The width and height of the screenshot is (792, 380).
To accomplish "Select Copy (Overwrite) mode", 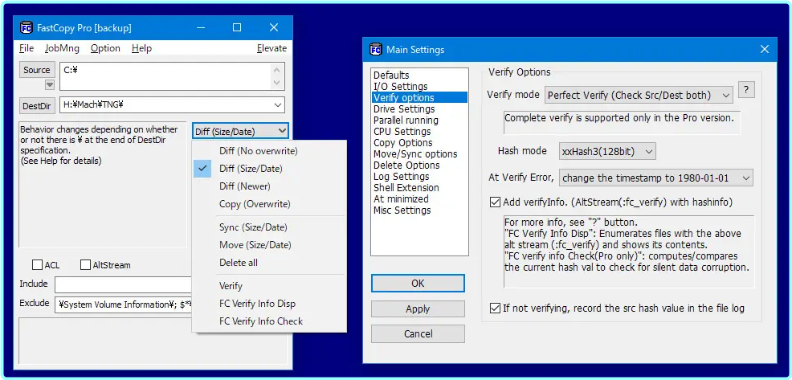I will click(x=269, y=204).
